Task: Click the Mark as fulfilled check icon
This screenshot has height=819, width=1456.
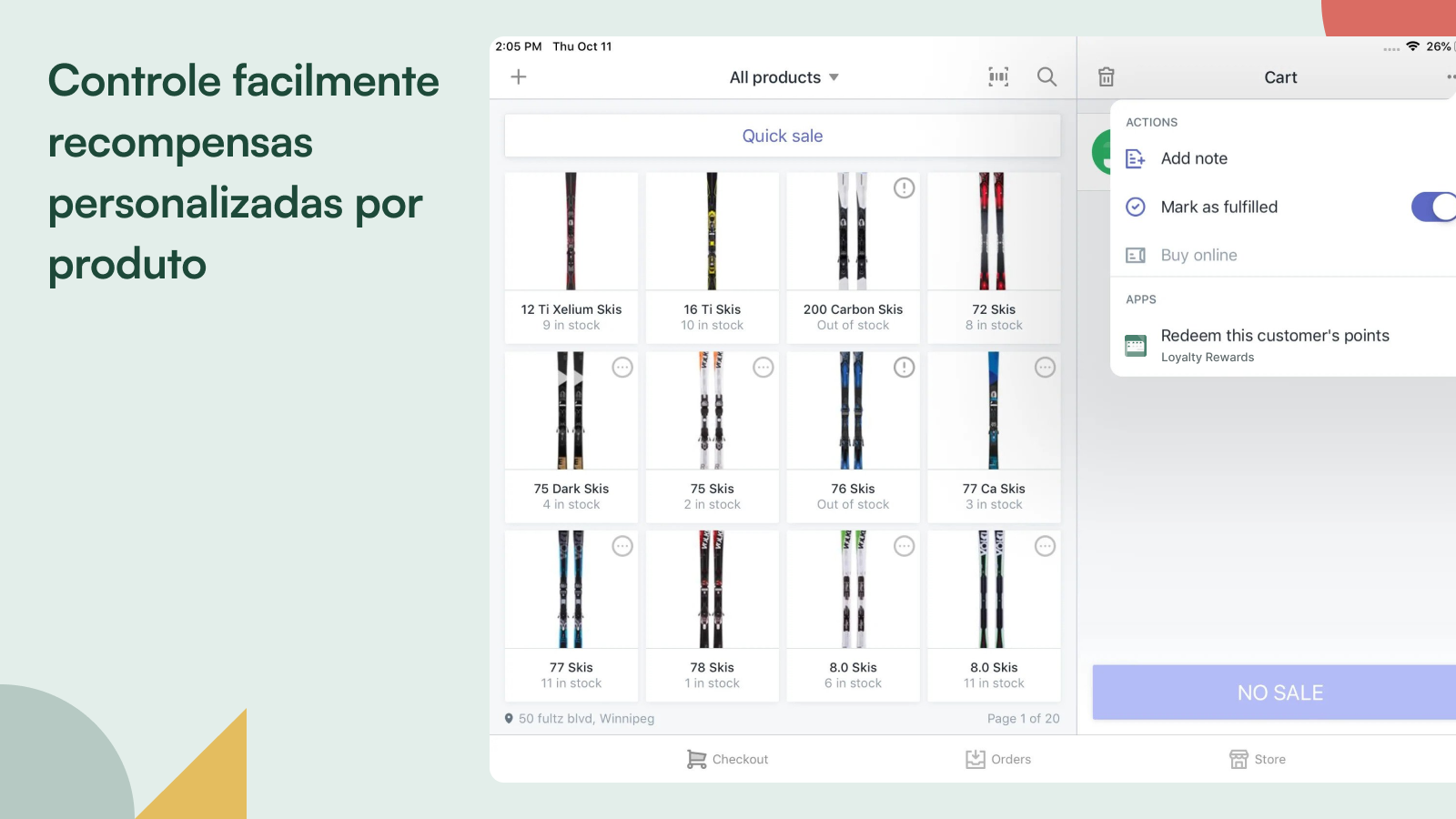Action: point(1136,207)
